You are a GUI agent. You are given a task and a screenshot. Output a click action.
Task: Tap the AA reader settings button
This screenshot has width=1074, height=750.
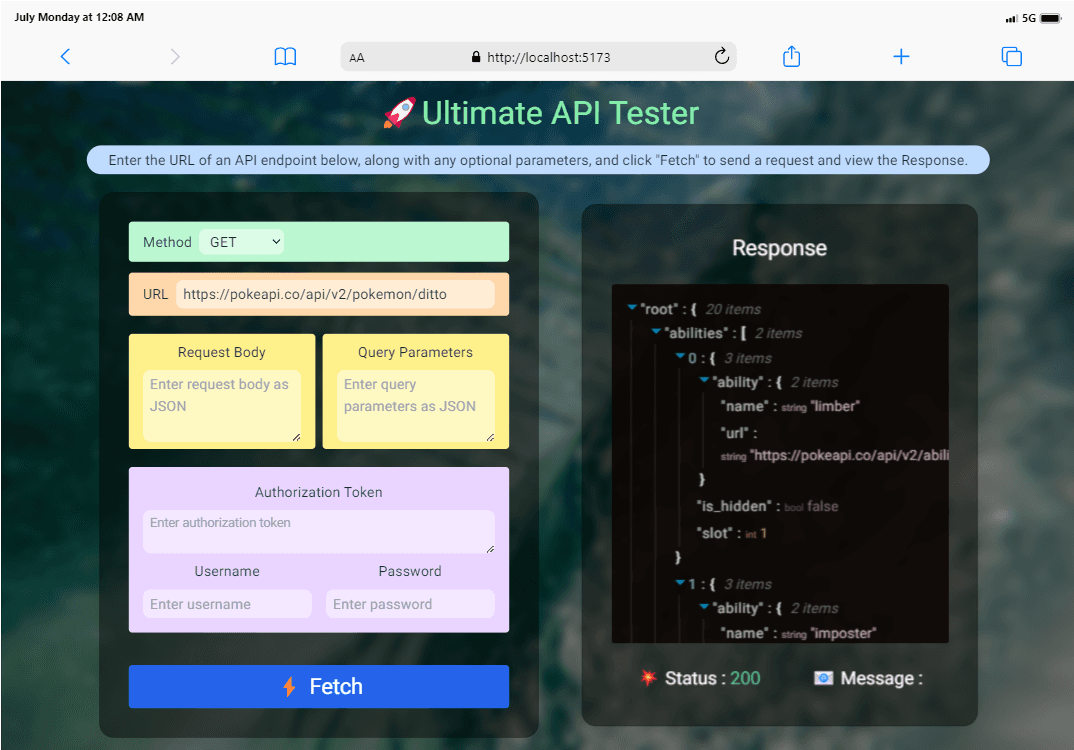[x=357, y=58]
